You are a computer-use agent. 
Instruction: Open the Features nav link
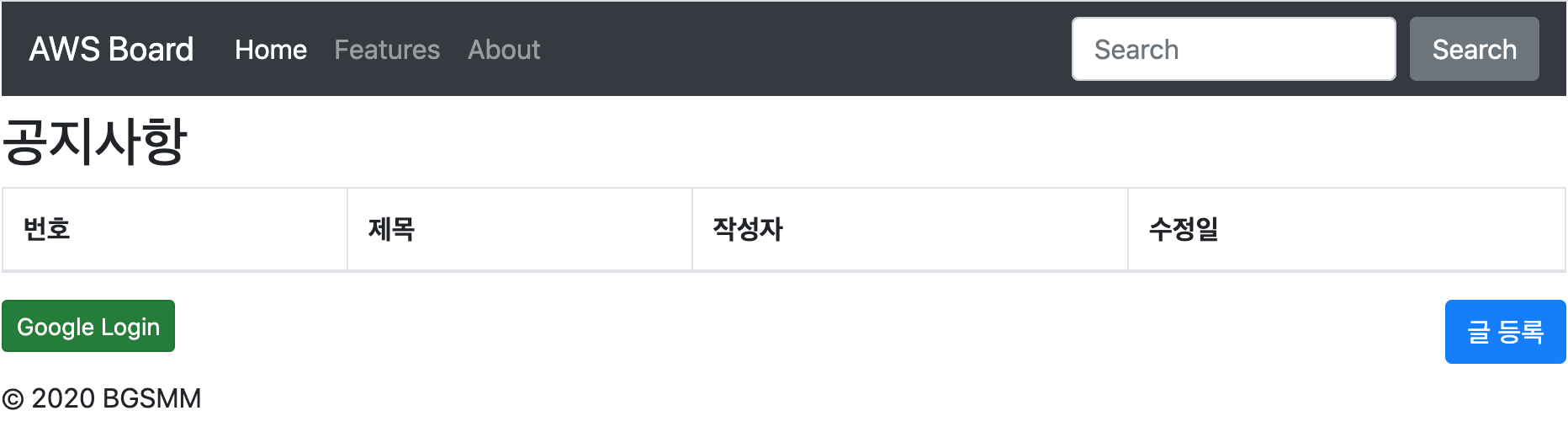[387, 50]
